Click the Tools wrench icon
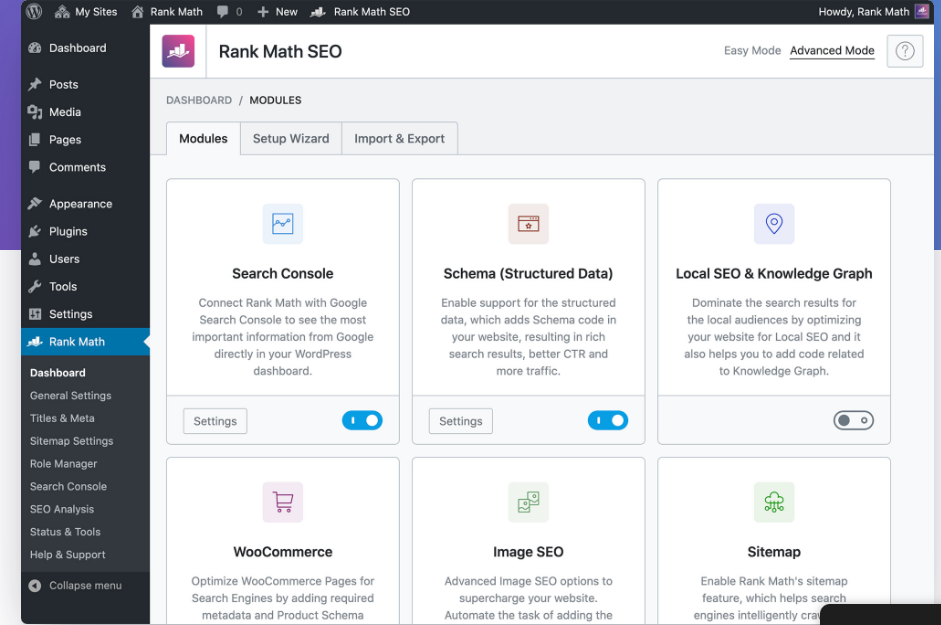941x625 pixels. click(35, 286)
